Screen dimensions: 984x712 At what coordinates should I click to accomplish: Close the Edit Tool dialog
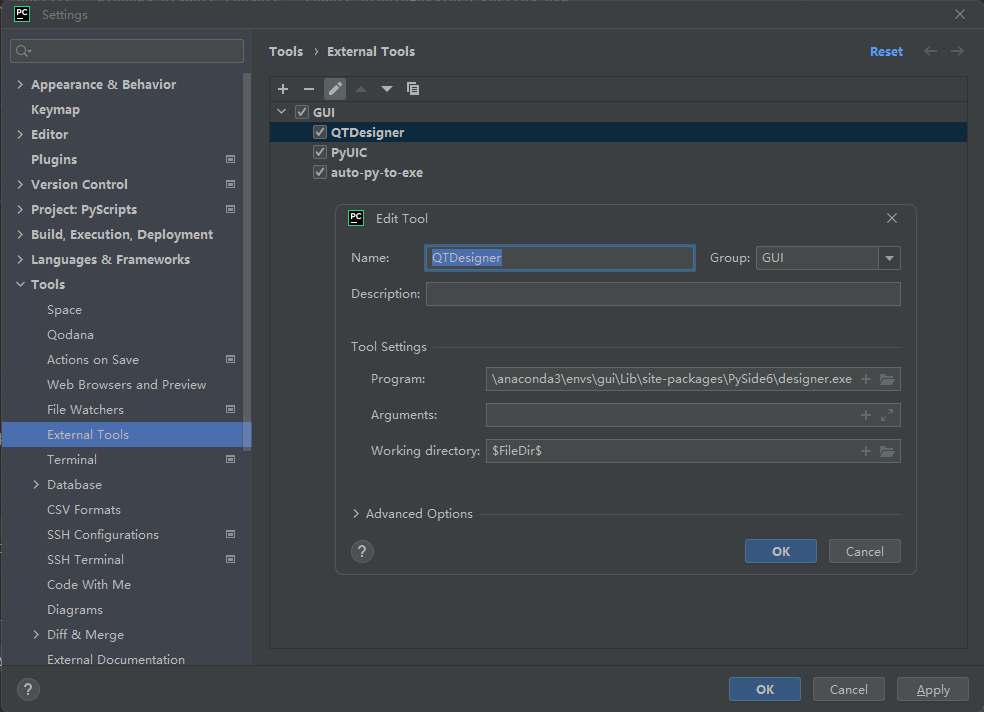point(892,218)
